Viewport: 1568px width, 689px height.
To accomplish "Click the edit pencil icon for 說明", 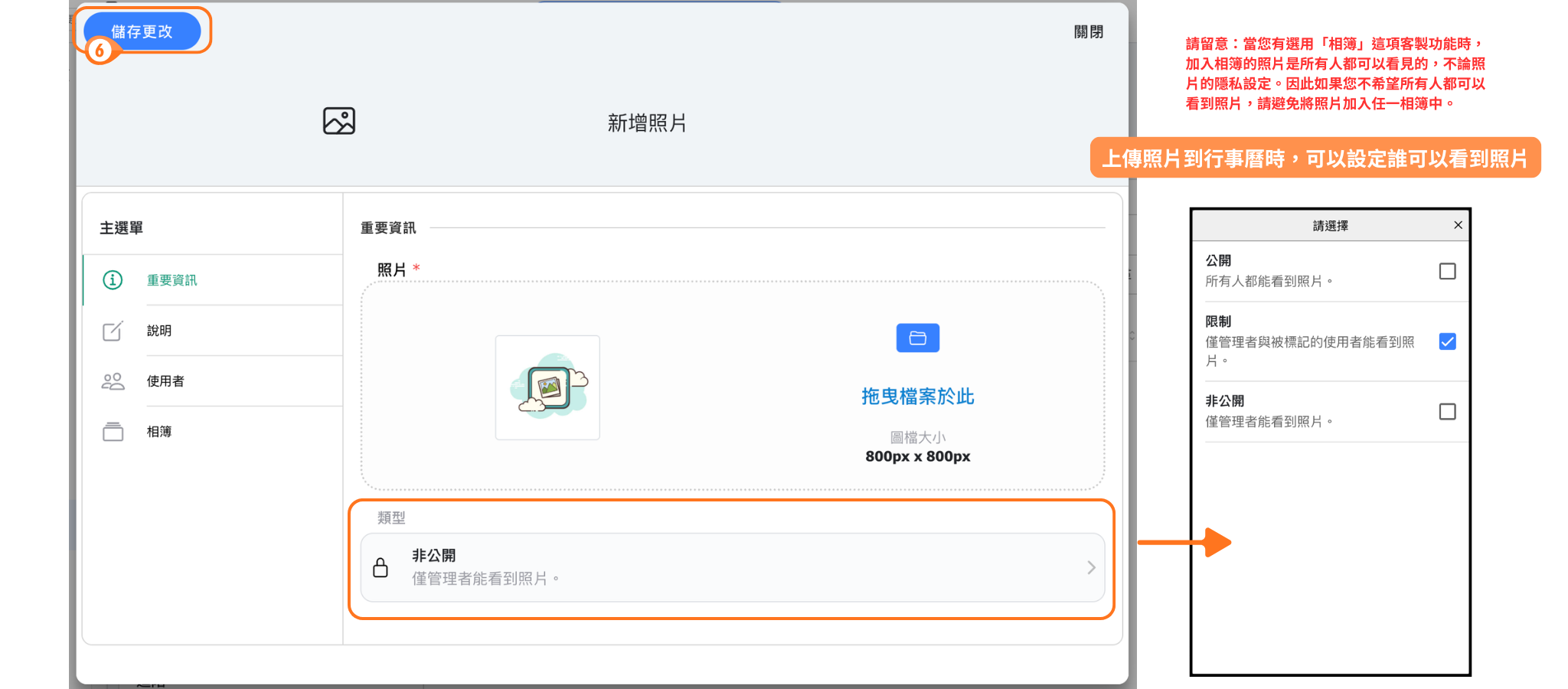I will coord(113,331).
